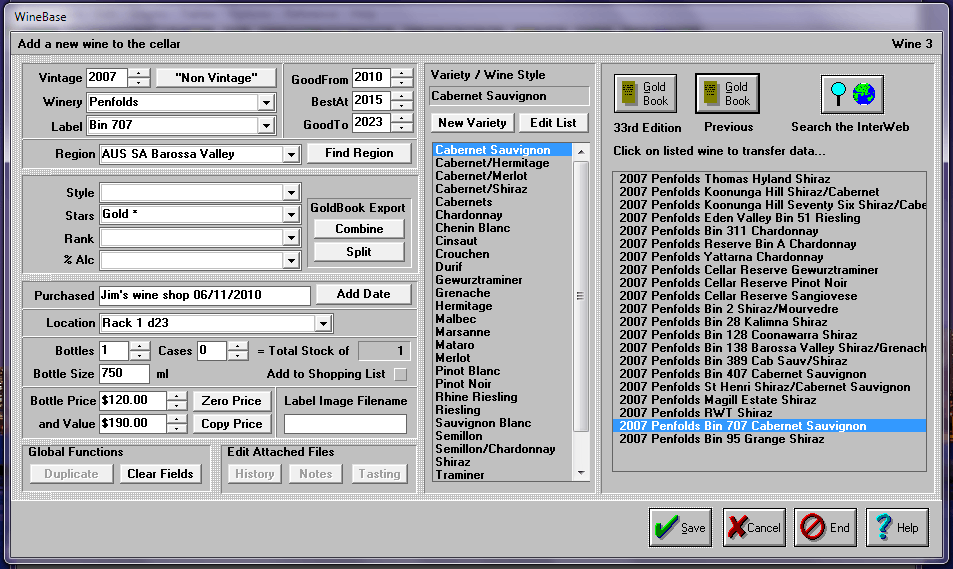Expand the Label dropdown

click(266, 126)
